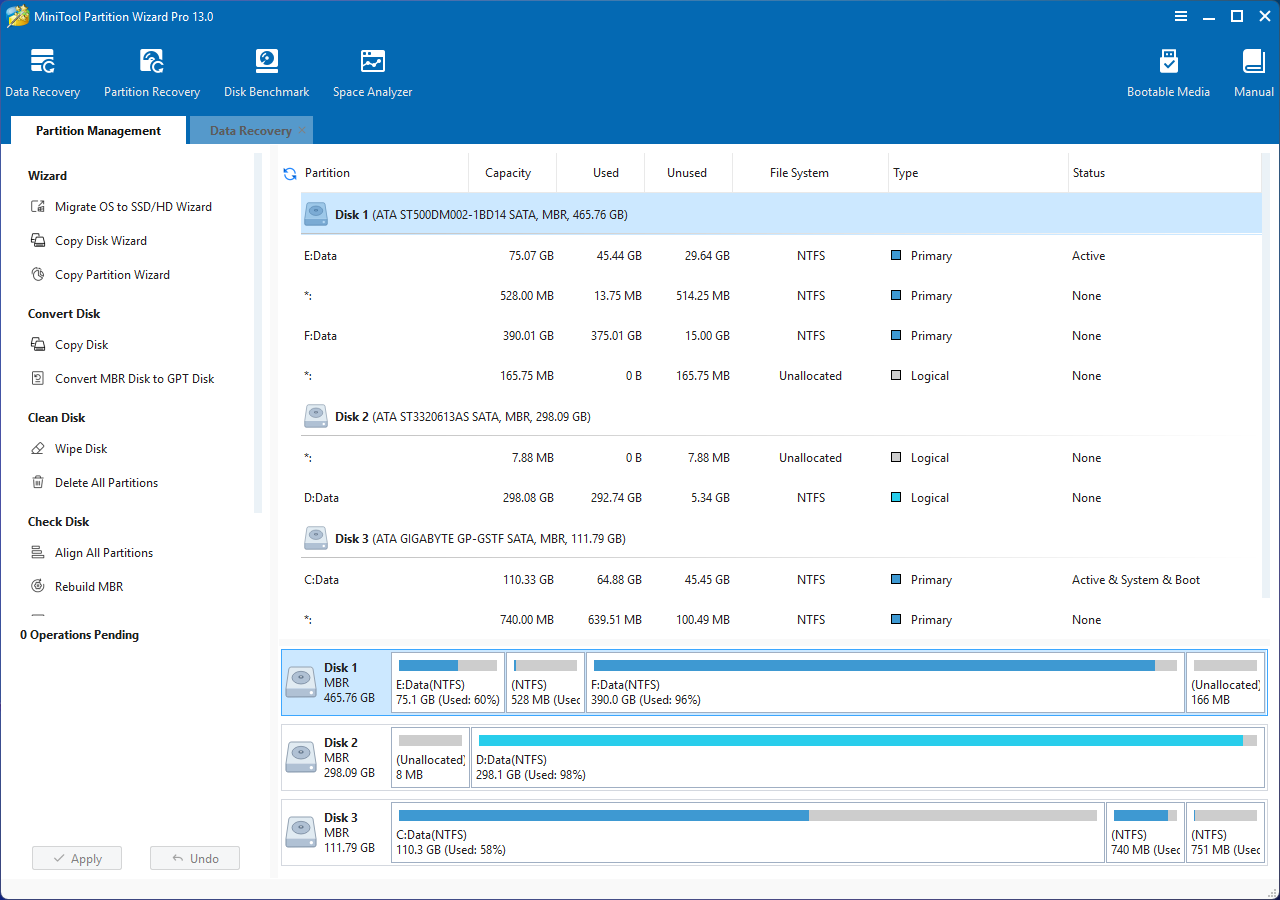Screen dimensions: 1280x900
Task: Sort by Partition column header
Action: click(327, 173)
